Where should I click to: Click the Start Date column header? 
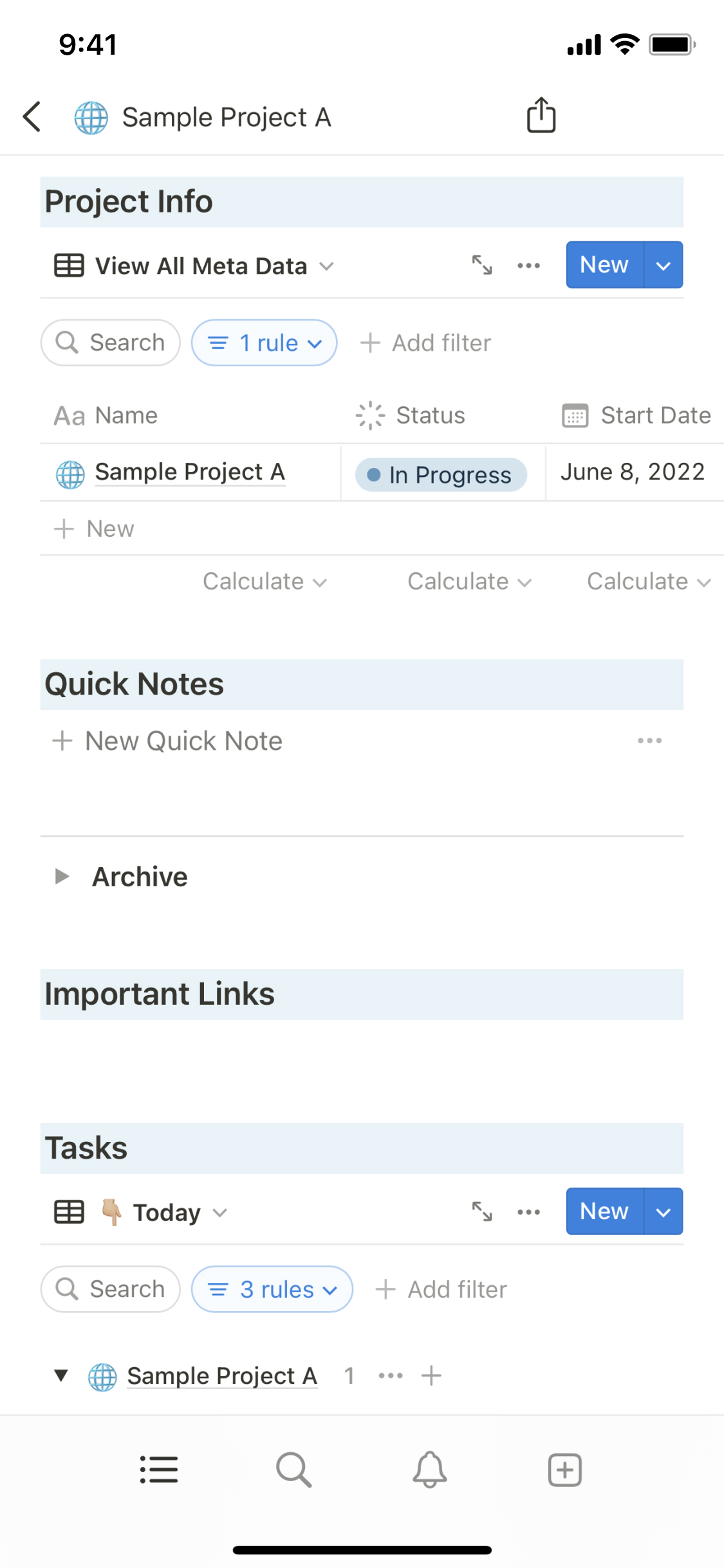coord(654,416)
